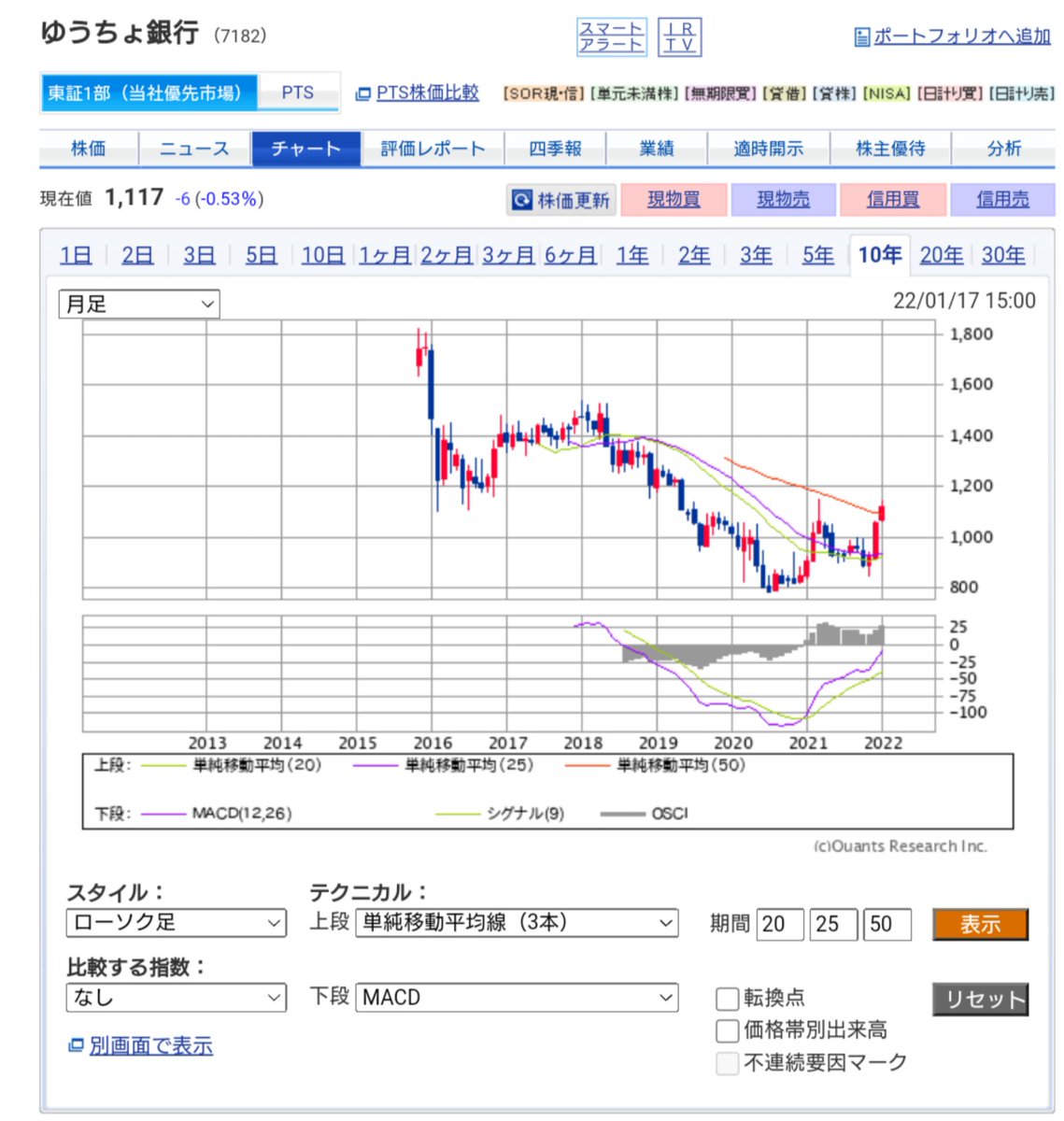The width and height of the screenshot is (1064, 1121).
Task: Open the 比較する指数 なし dropdown
Action: click(x=176, y=998)
